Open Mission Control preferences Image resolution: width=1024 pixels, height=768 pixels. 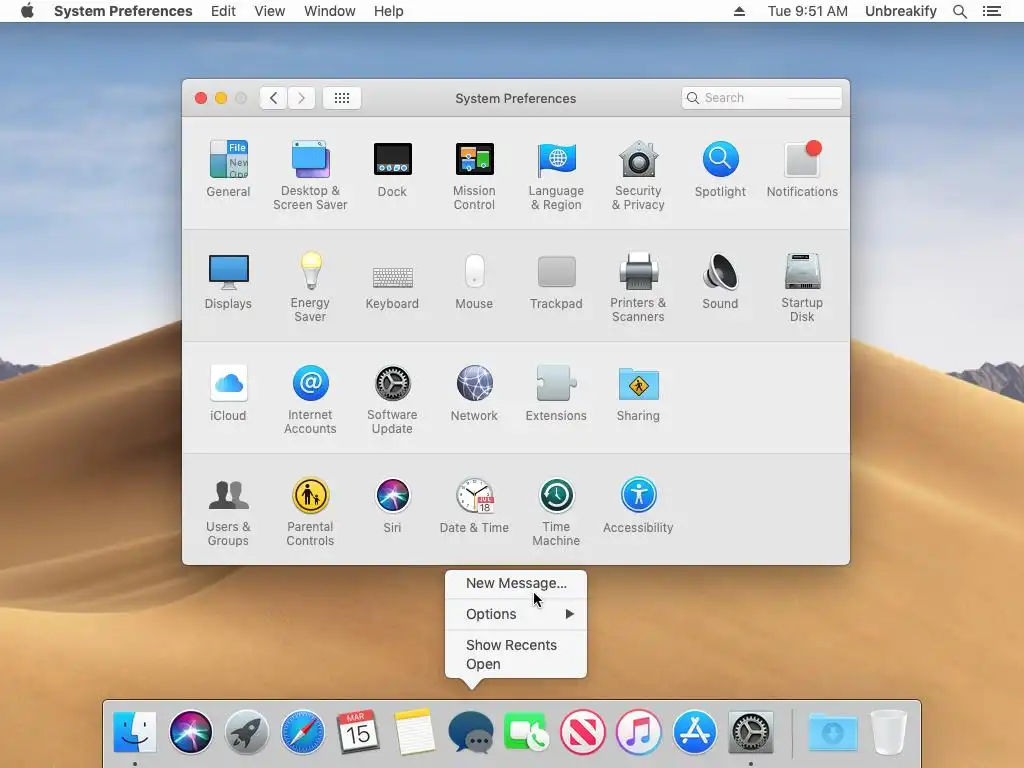pos(474,175)
